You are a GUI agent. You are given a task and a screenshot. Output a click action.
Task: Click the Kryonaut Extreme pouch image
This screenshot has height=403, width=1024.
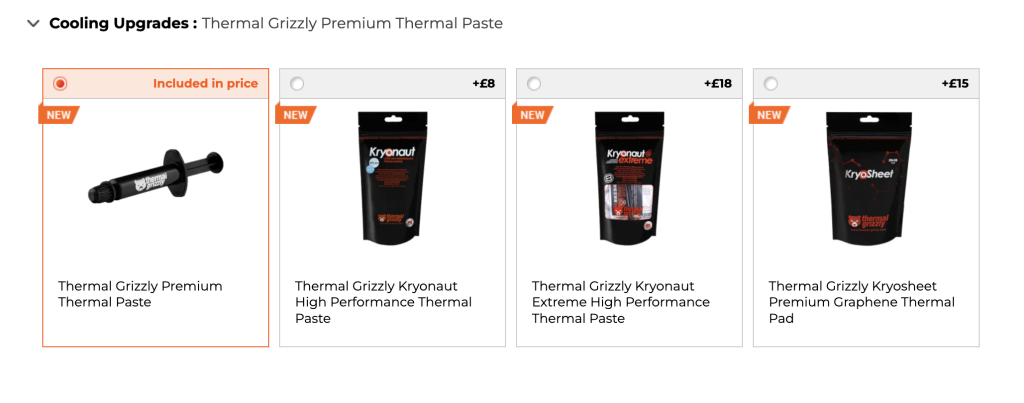[x=629, y=178]
